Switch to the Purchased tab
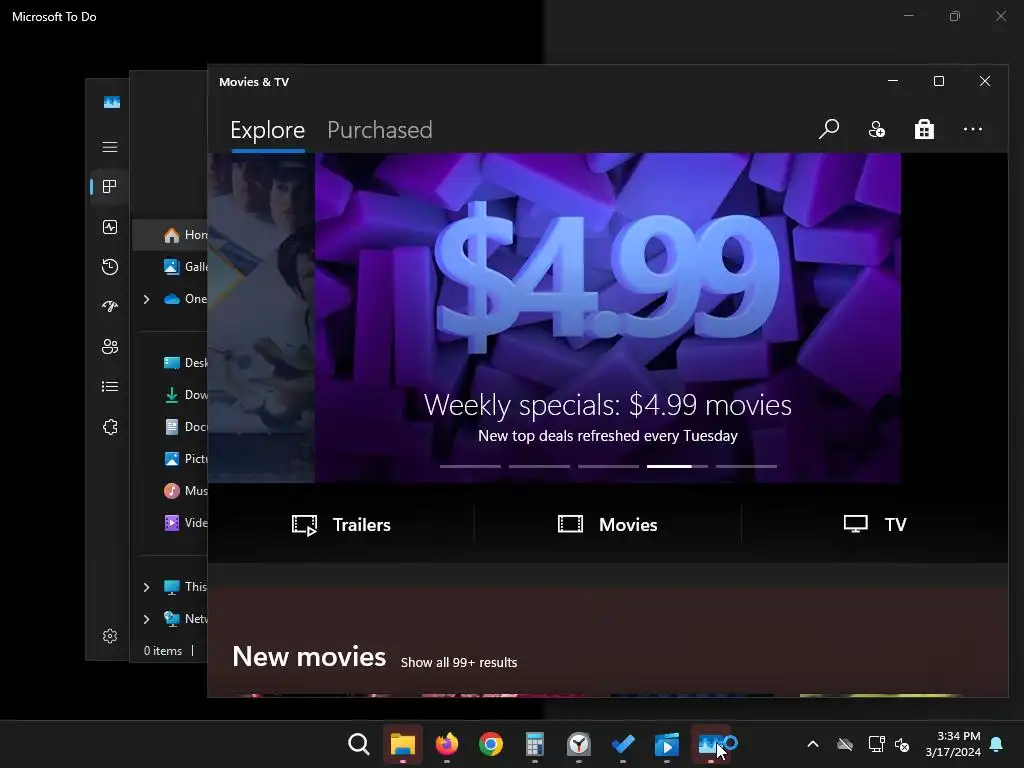This screenshot has height=768, width=1024. 379,130
